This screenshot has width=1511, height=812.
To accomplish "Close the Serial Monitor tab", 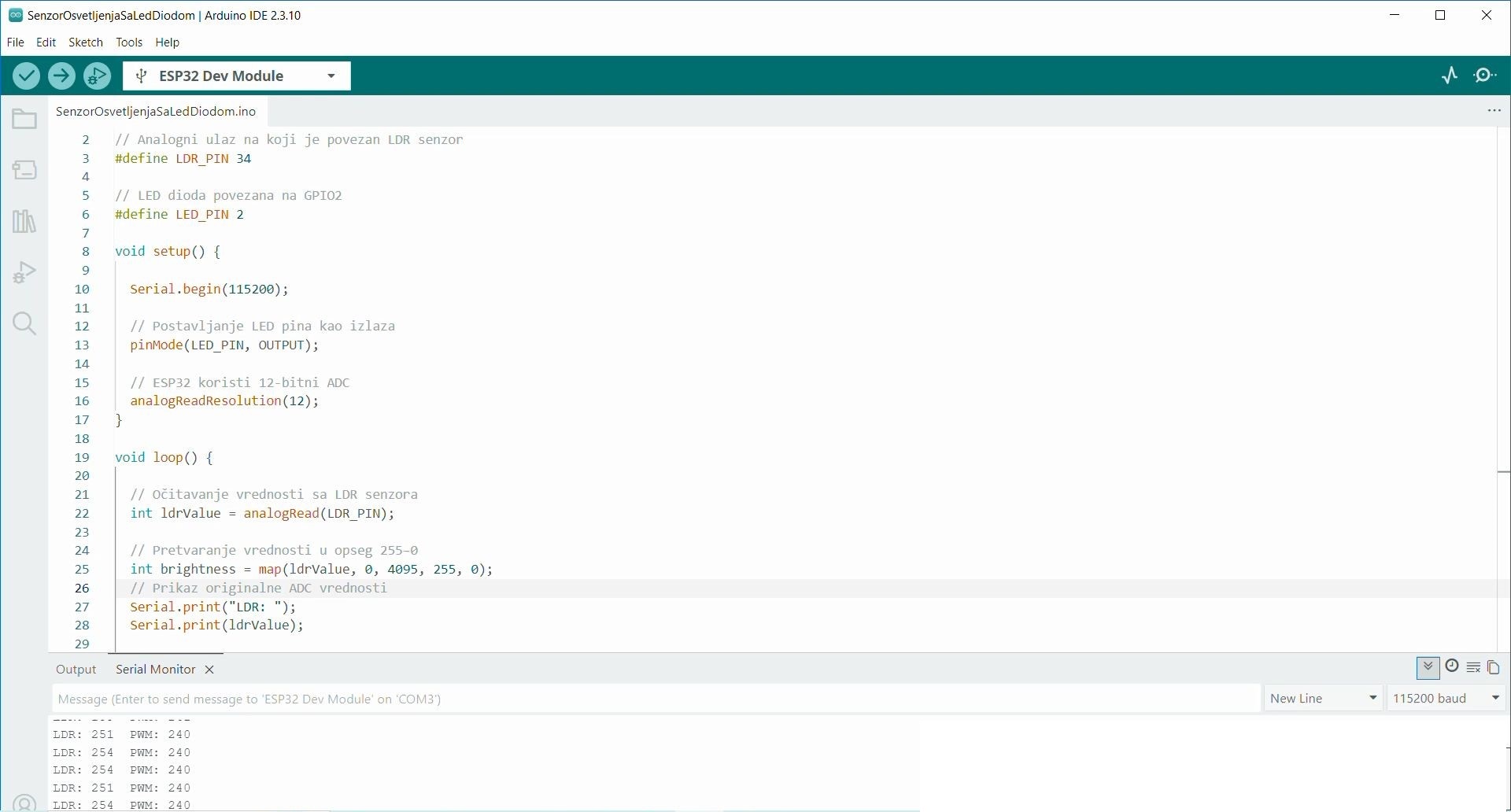I will click(x=209, y=670).
